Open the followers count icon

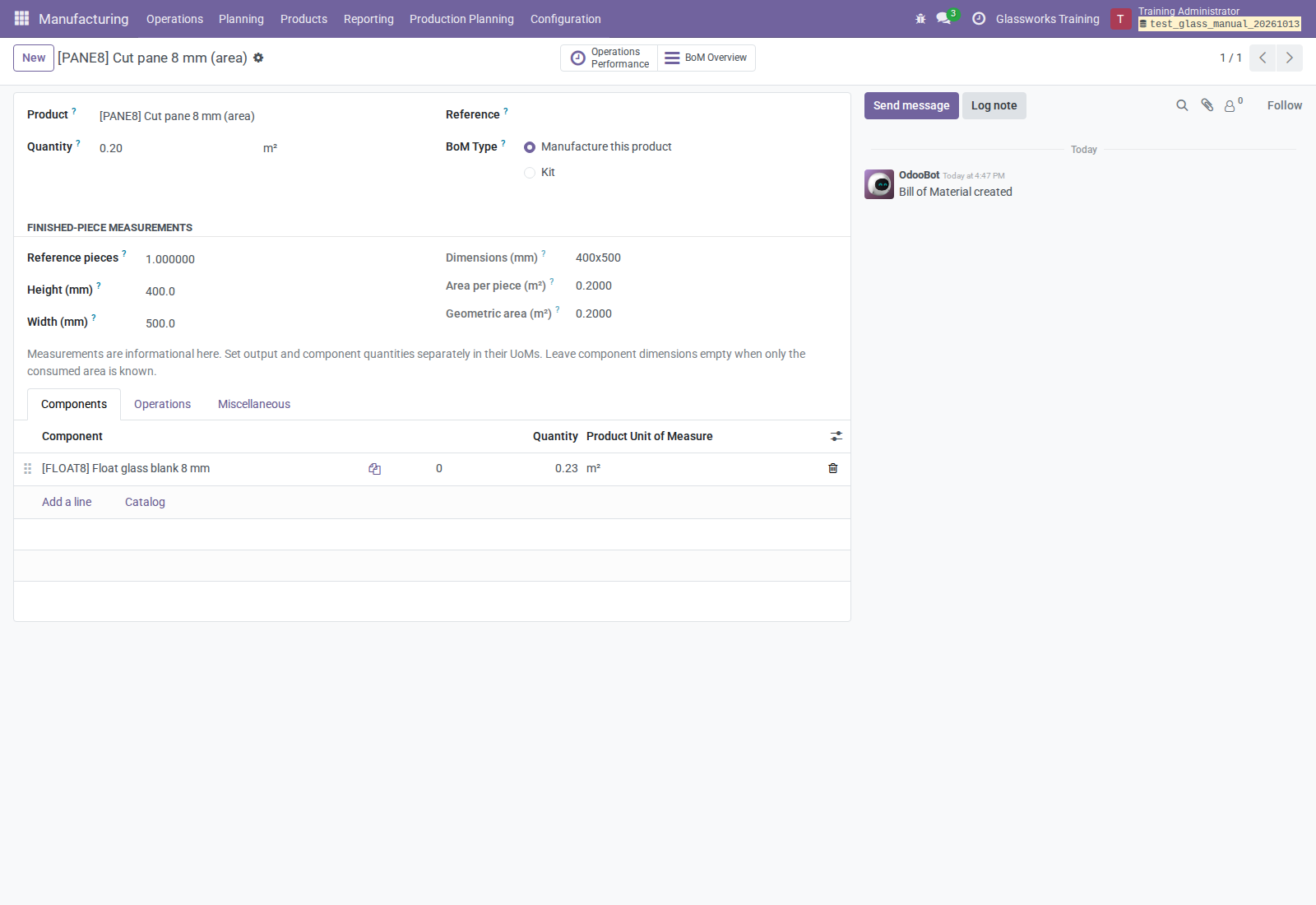tap(1232, 105)
